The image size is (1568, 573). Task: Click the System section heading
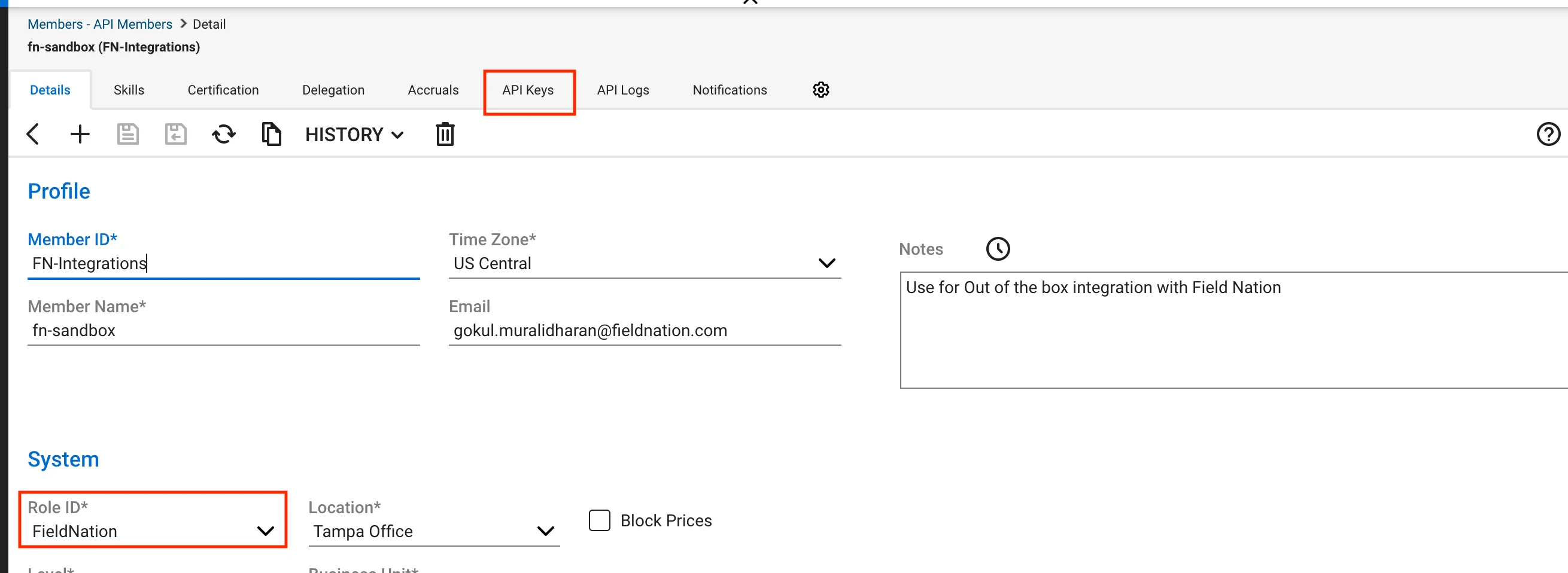point(63,459)
